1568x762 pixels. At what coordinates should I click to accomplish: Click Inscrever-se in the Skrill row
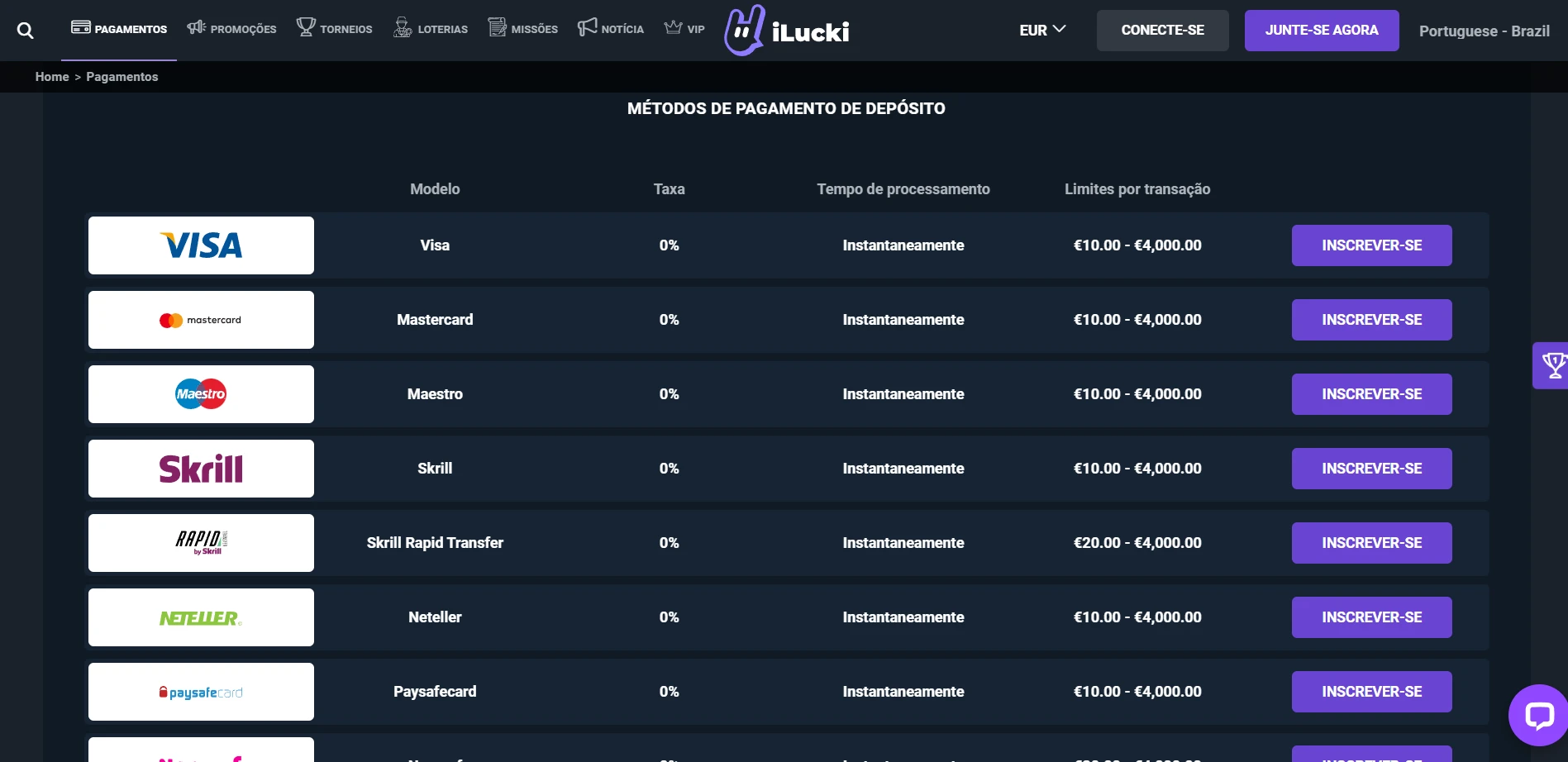pos(1371,469)
